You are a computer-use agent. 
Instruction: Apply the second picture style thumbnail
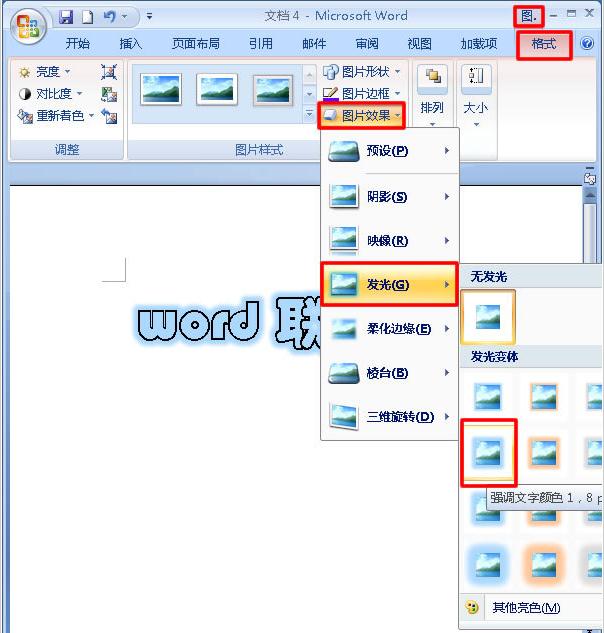(x=217, y=90)
